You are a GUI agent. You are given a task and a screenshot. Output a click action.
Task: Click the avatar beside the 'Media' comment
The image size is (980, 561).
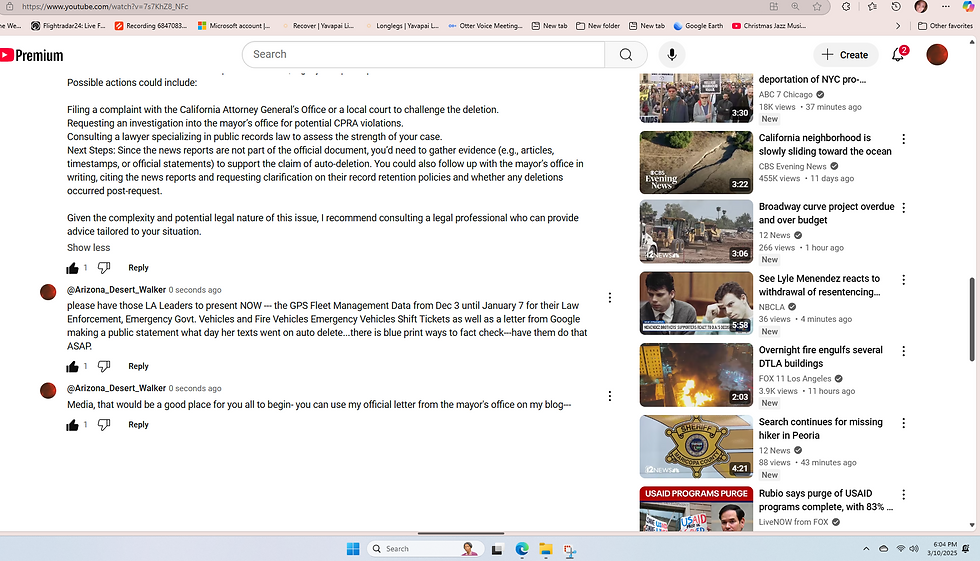pyautogui.click(x=48, y=390)
